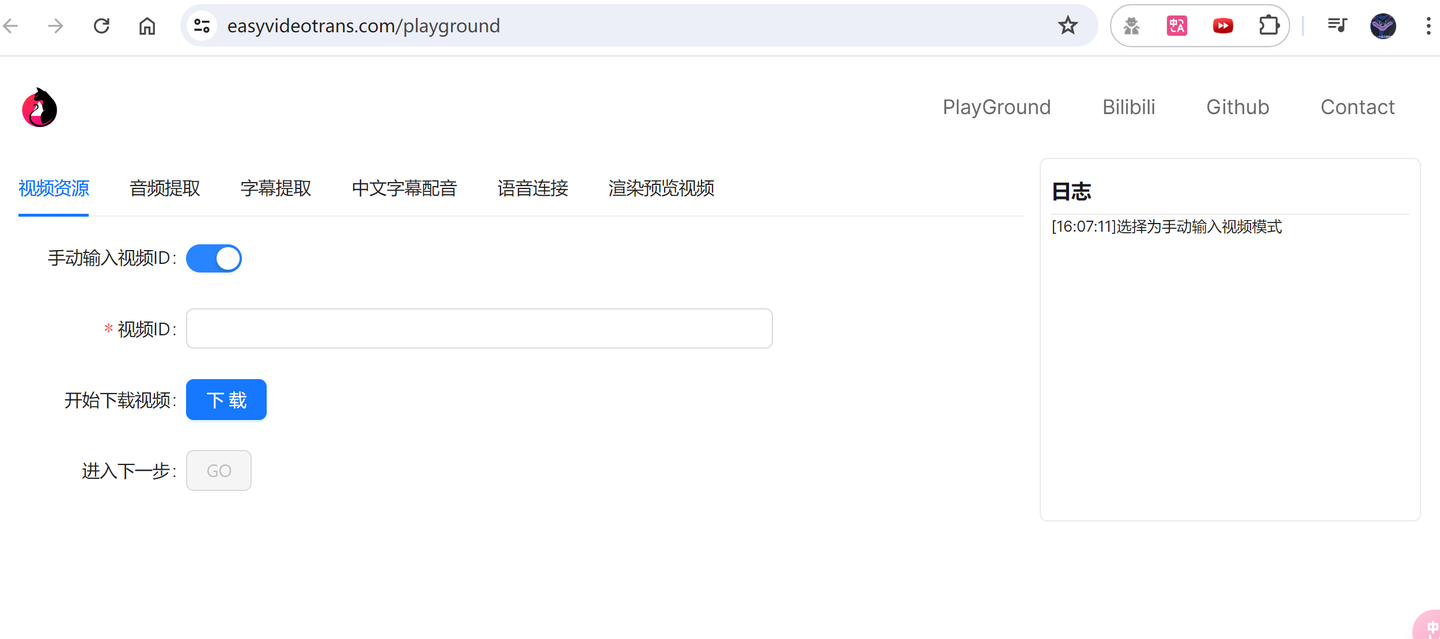The width and height of the screenshot is (1440, 639).
Task: Open the browser extensions puzzle icon
Action: point(1268,25)
